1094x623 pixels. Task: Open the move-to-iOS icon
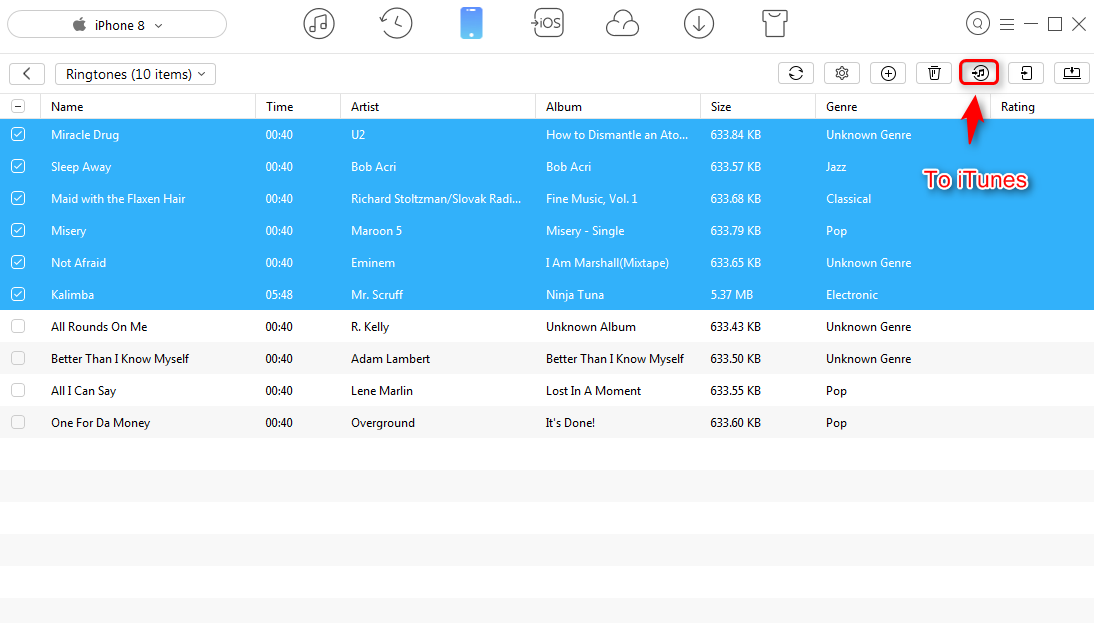coord(548,24)
